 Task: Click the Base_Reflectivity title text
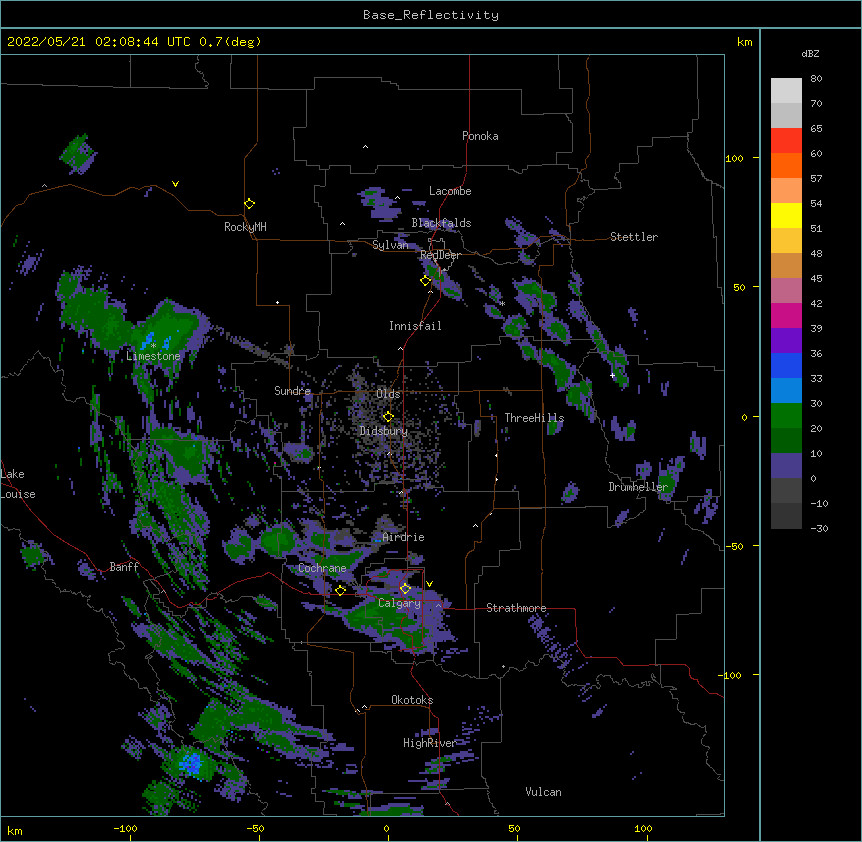pos(431,15)
